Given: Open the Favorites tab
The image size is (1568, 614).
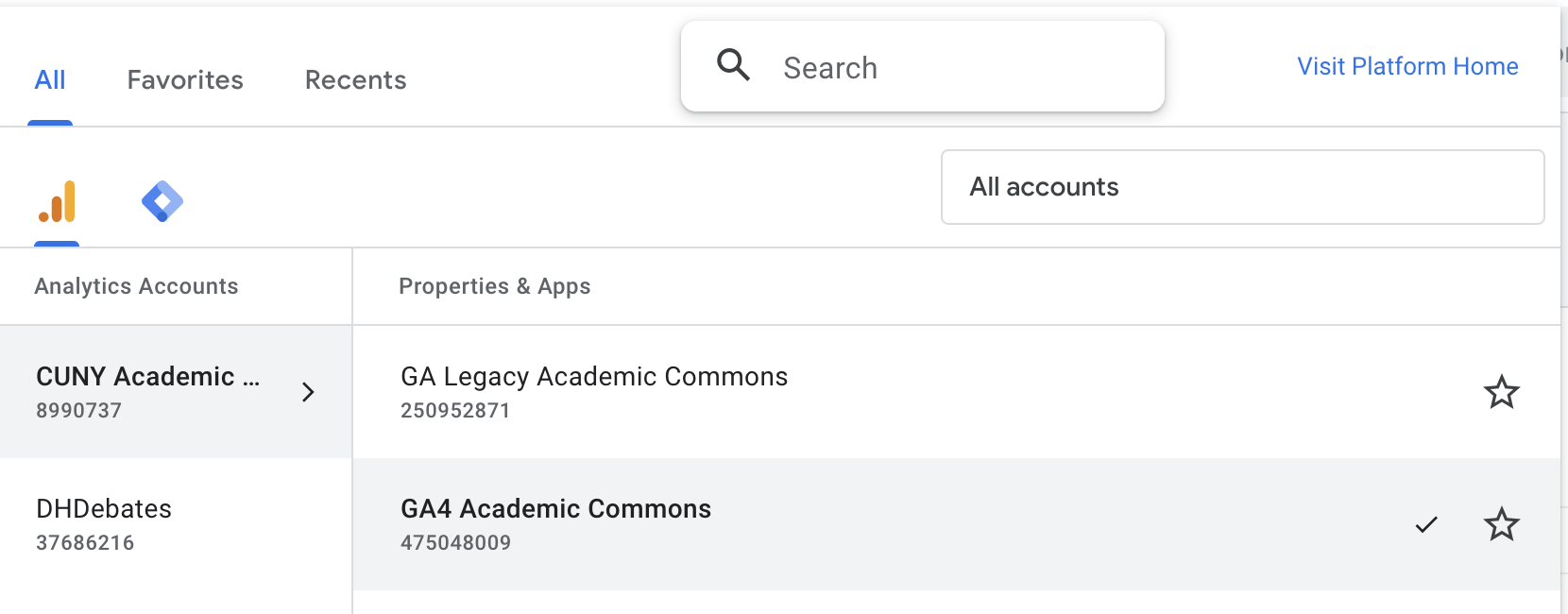Looking at the screenshot, I should [x=185, y=80].
